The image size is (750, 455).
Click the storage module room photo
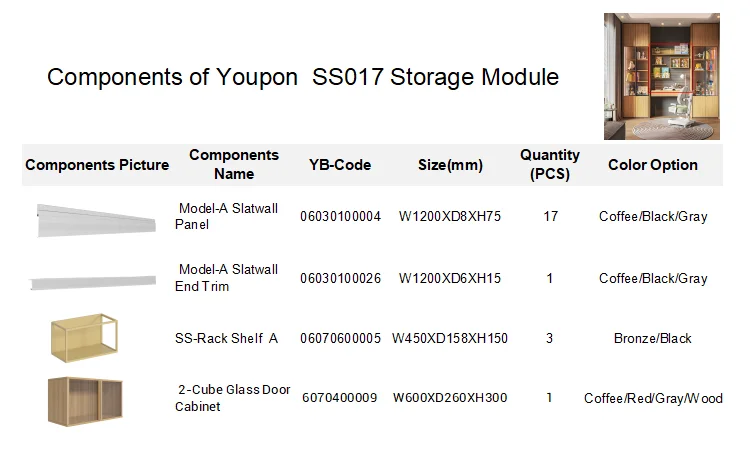click(661, 76)
